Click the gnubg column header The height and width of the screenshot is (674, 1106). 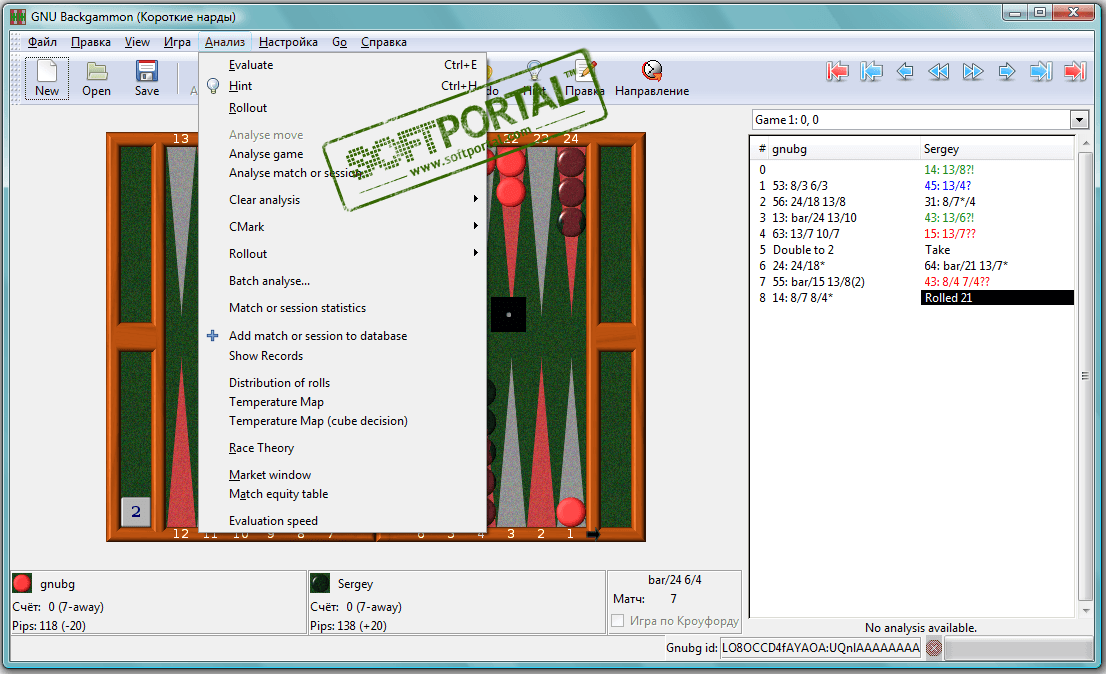(x=844, y=149)
